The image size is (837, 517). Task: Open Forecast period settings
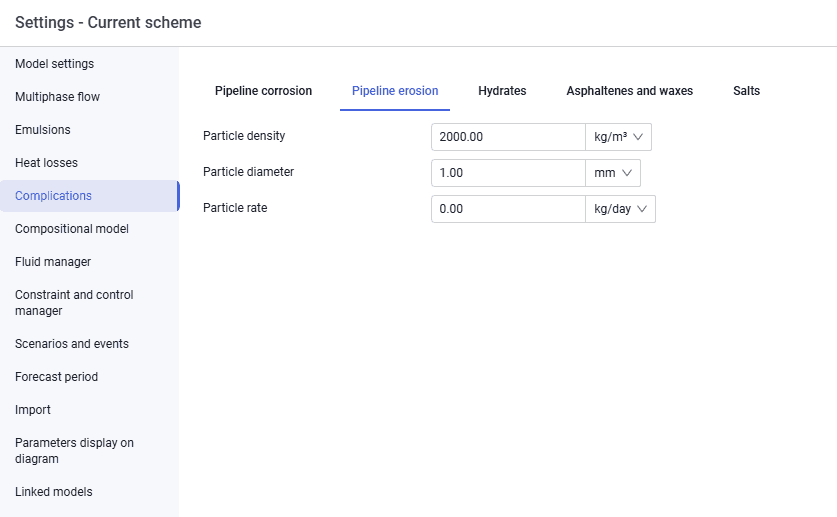(x=56, y=377)
